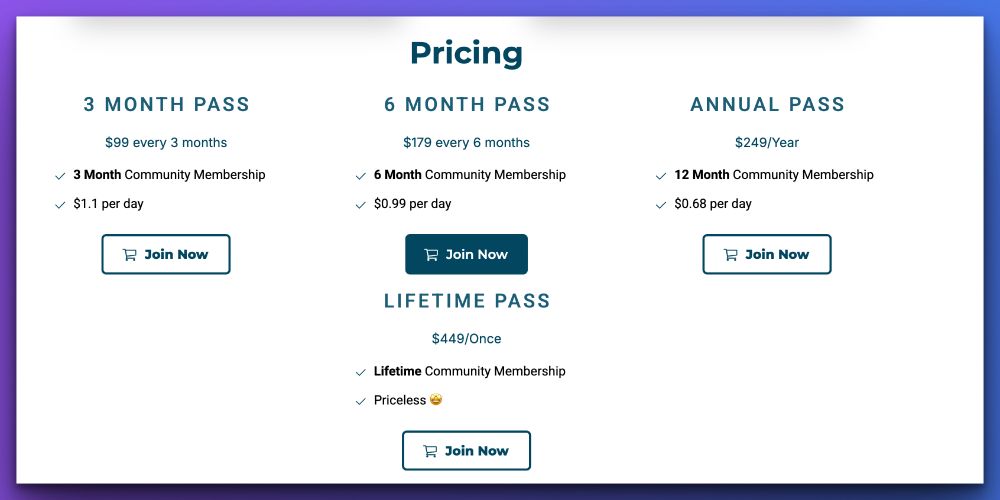Select the 3 MONTH PASS heading

click(166, 105)
